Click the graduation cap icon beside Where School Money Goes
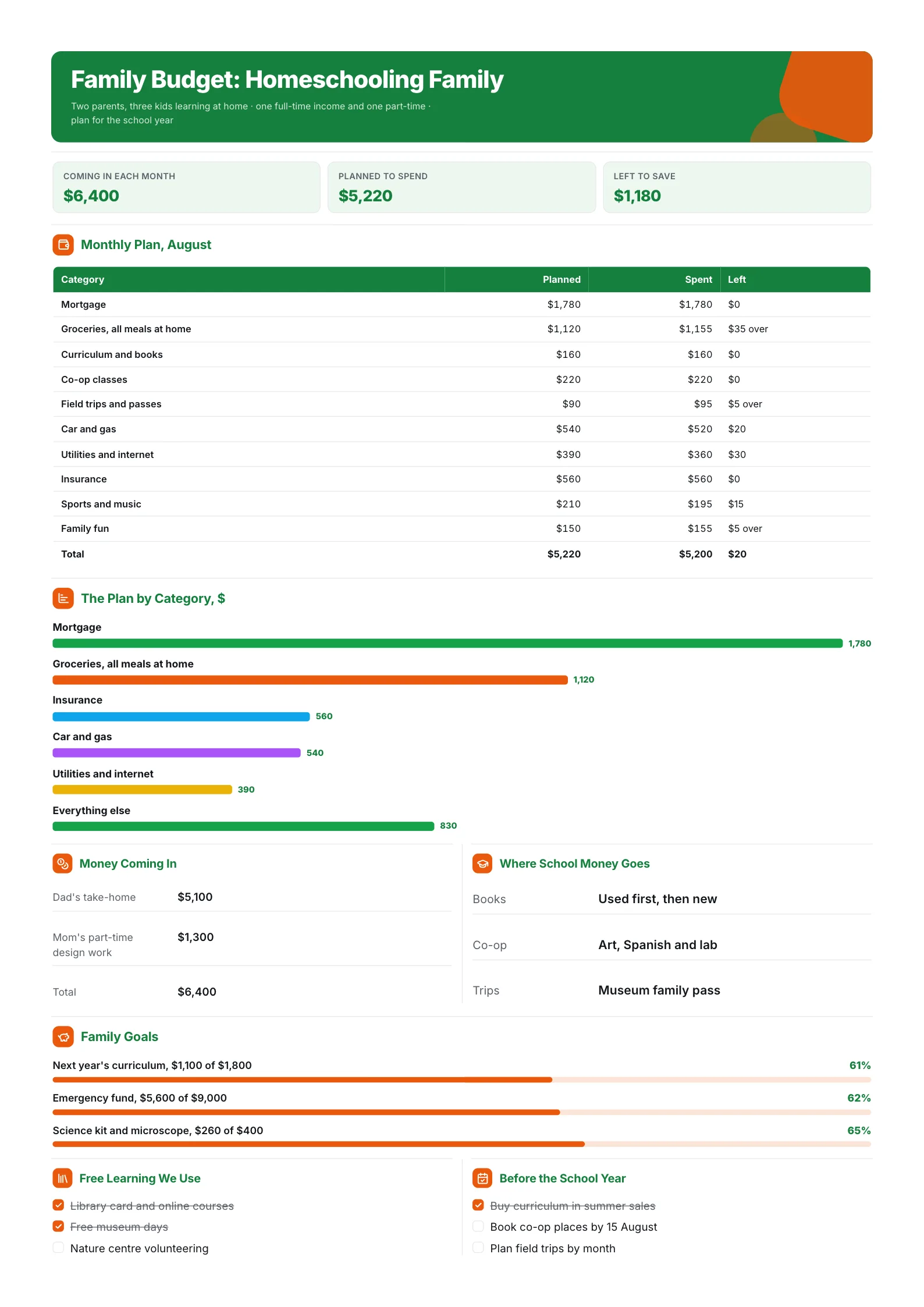This screenshot has width=924, height=1307. click(482, 864)
